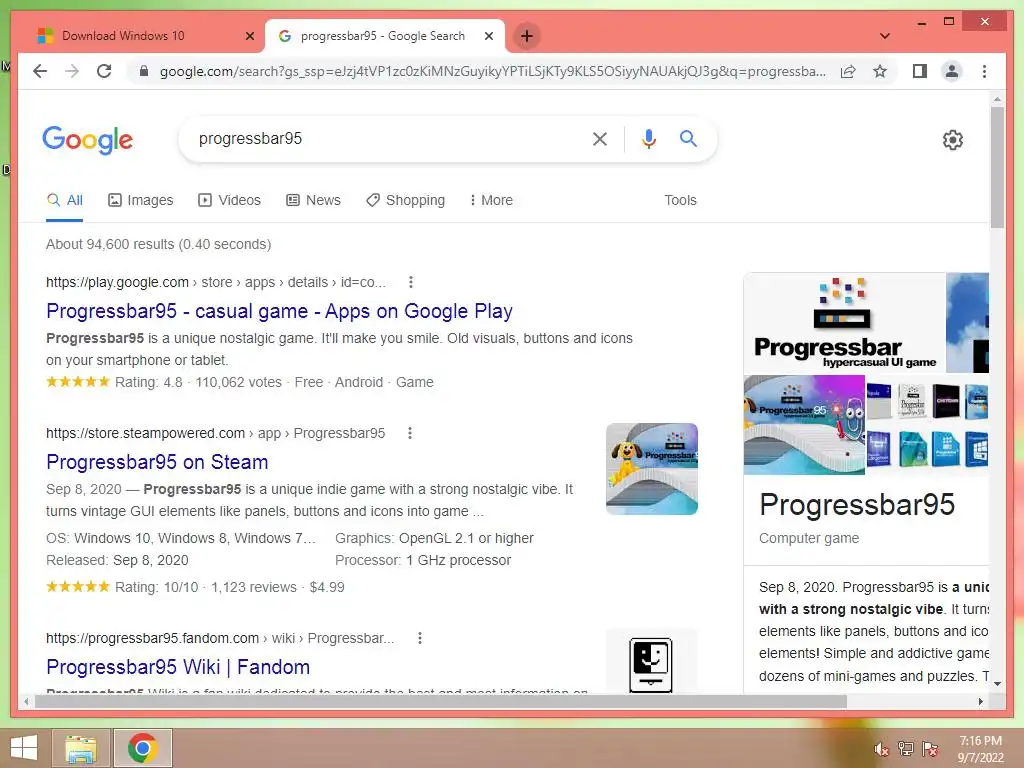
Task: Clear the Google search box
Action: coord(600,138)
